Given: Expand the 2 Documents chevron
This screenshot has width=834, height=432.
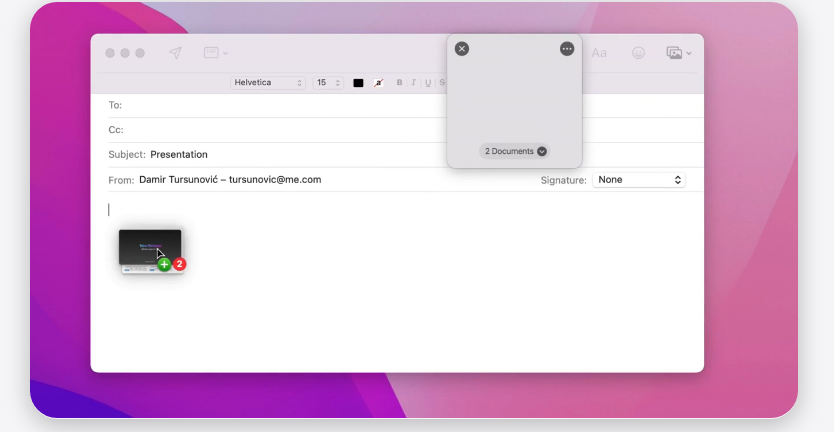Looking at the screenshot, I should point(542,151).
